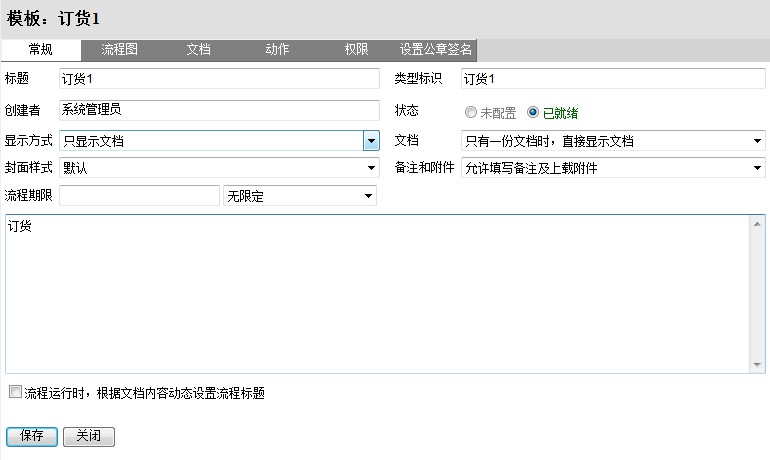Select the 权限 tab
770x460 pixels.
tap(356, 49)
